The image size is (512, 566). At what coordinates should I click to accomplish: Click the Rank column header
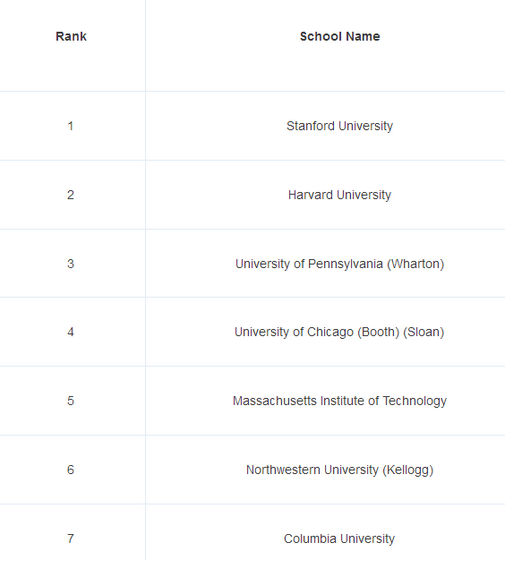pyautogui.click(x=71, y=37)
